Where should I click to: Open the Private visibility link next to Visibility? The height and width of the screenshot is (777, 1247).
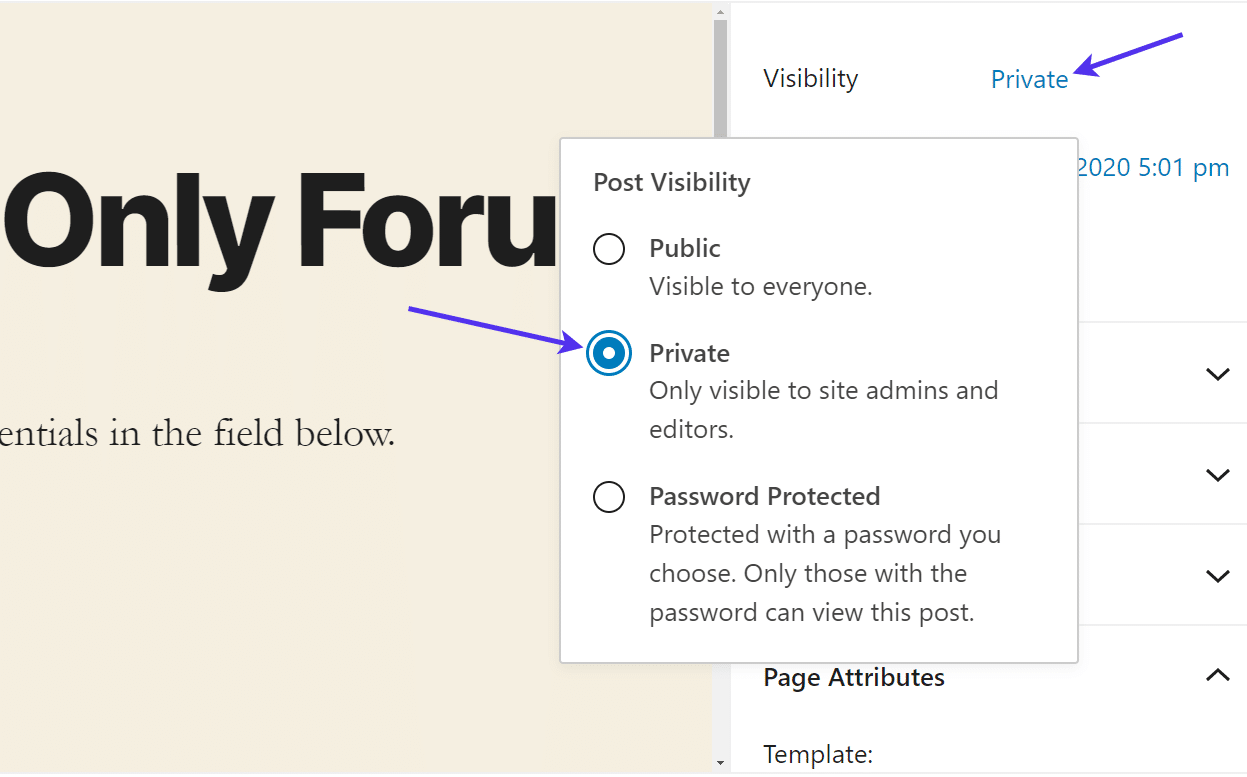point(1029,79)
